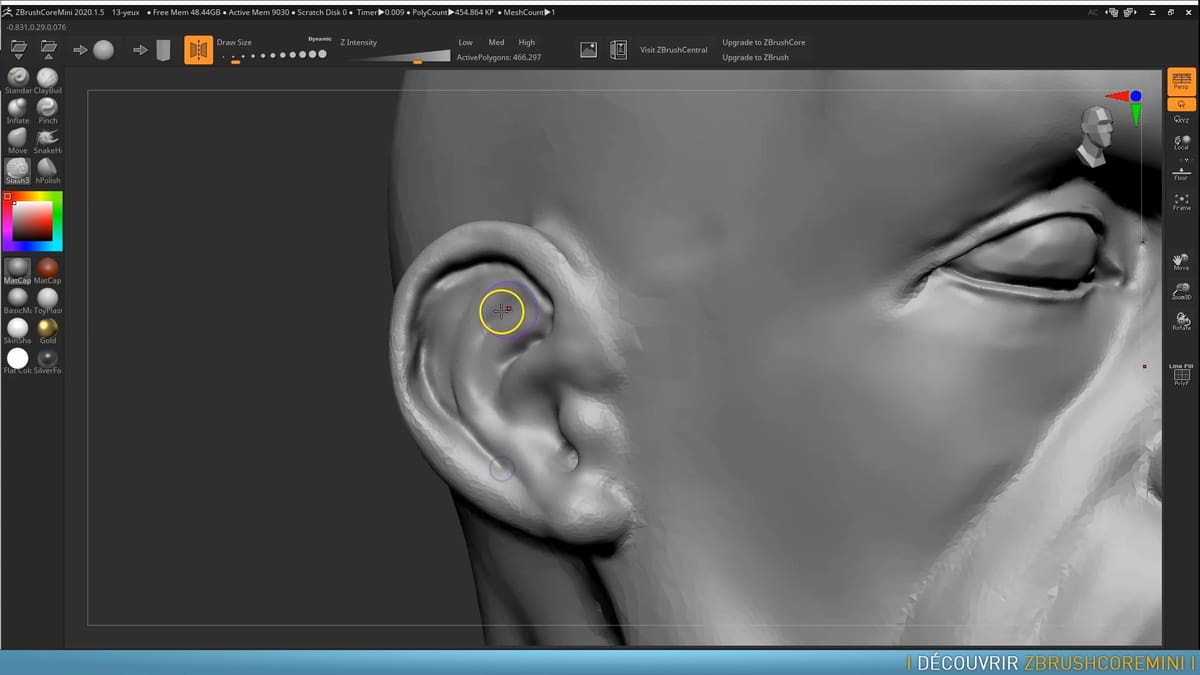Screen dimensions: 1200x675
Task: Toggle the symmetry button
Action: (198, 50)
